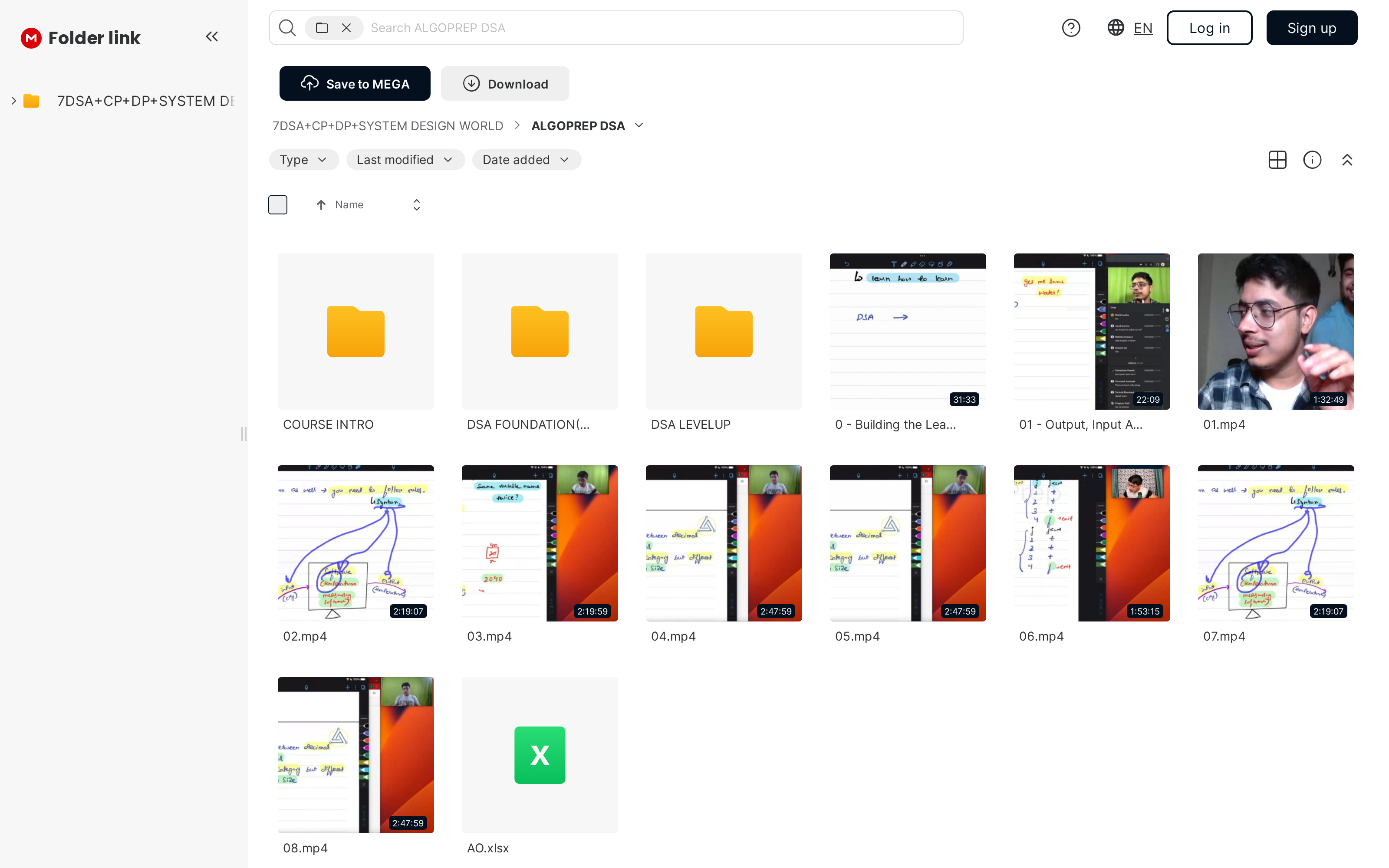The width and height of the screenshot is (1389, 868).
Task: Click the 08.mp4 file name
Action: [x=305, y=848]
